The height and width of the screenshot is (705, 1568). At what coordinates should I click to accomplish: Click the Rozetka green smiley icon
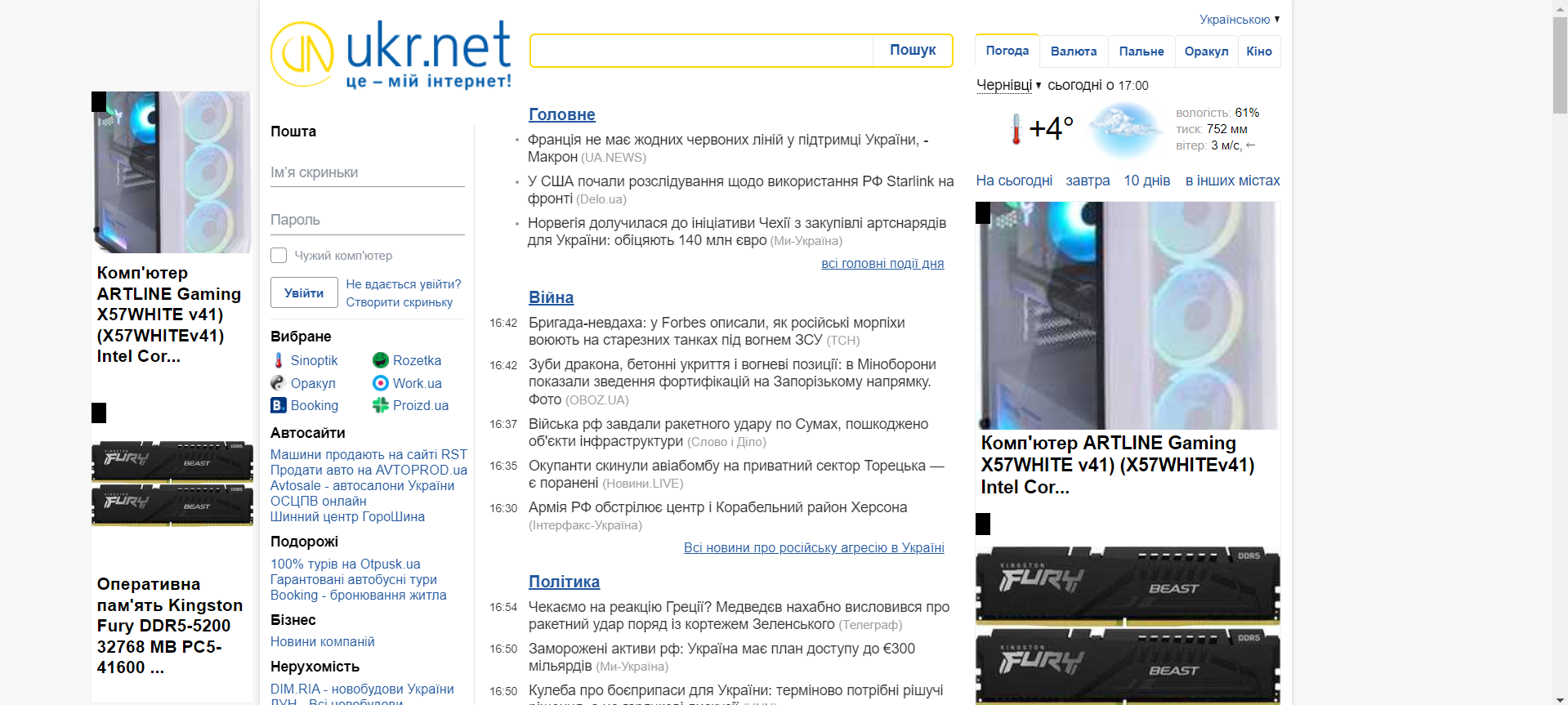coord(380,360)
